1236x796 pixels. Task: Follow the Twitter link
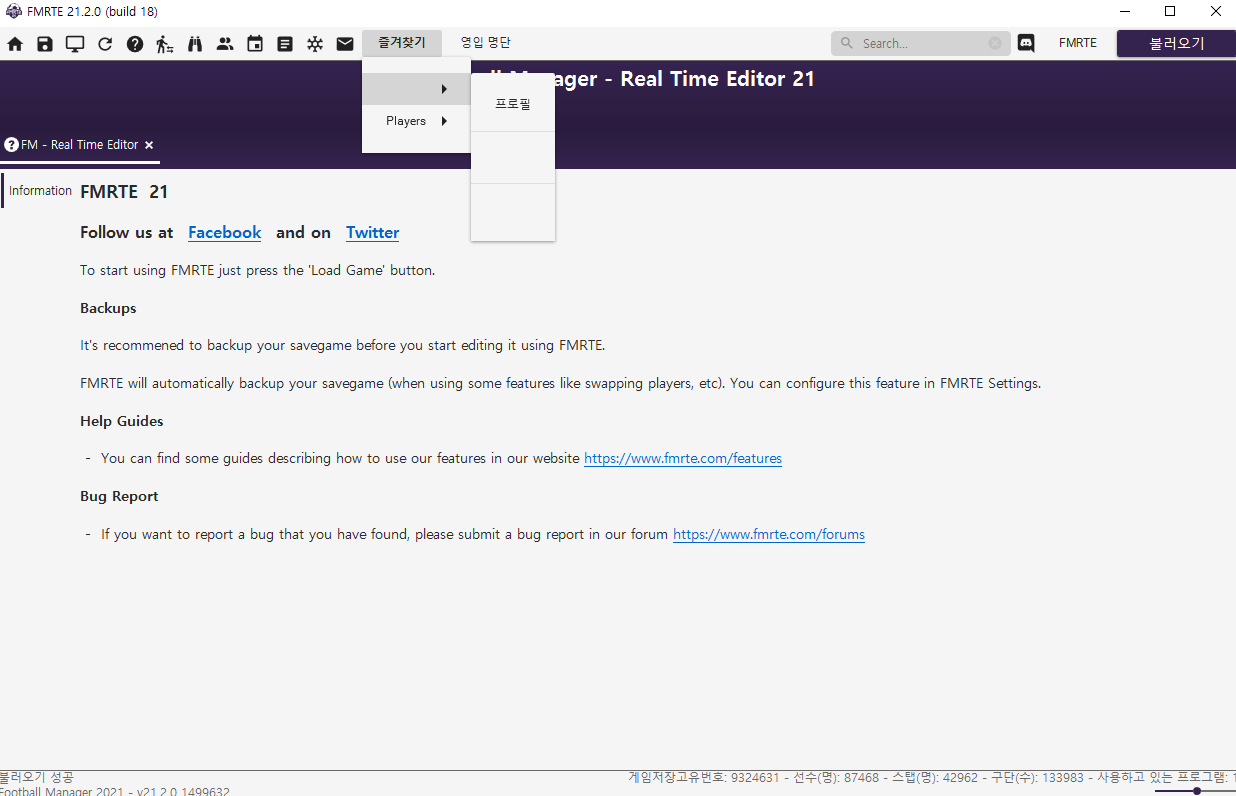(x=372, y=232)
